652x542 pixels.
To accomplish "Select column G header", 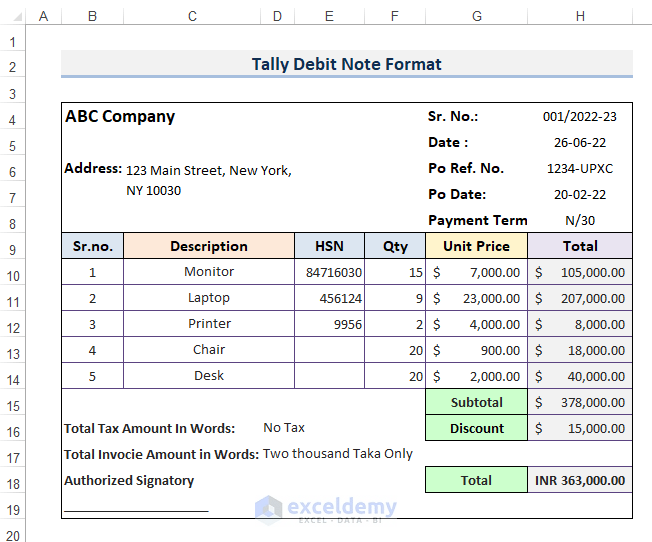I will coord(477,16).
